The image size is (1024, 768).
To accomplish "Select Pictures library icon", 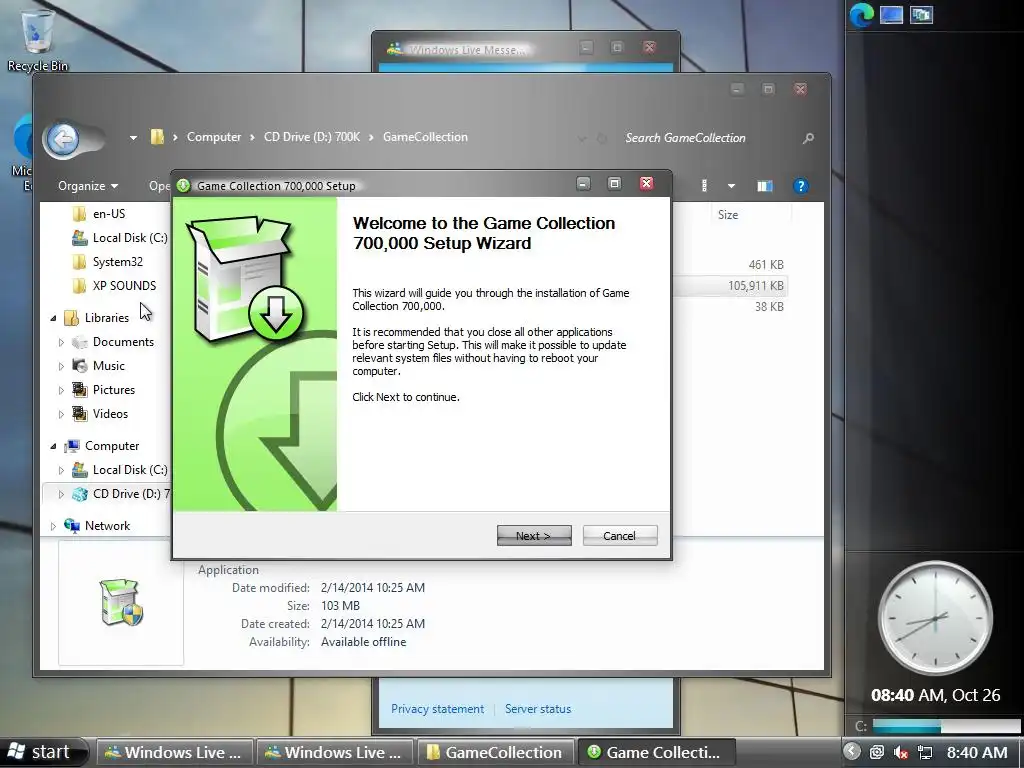I will click(x=80, y=390).
